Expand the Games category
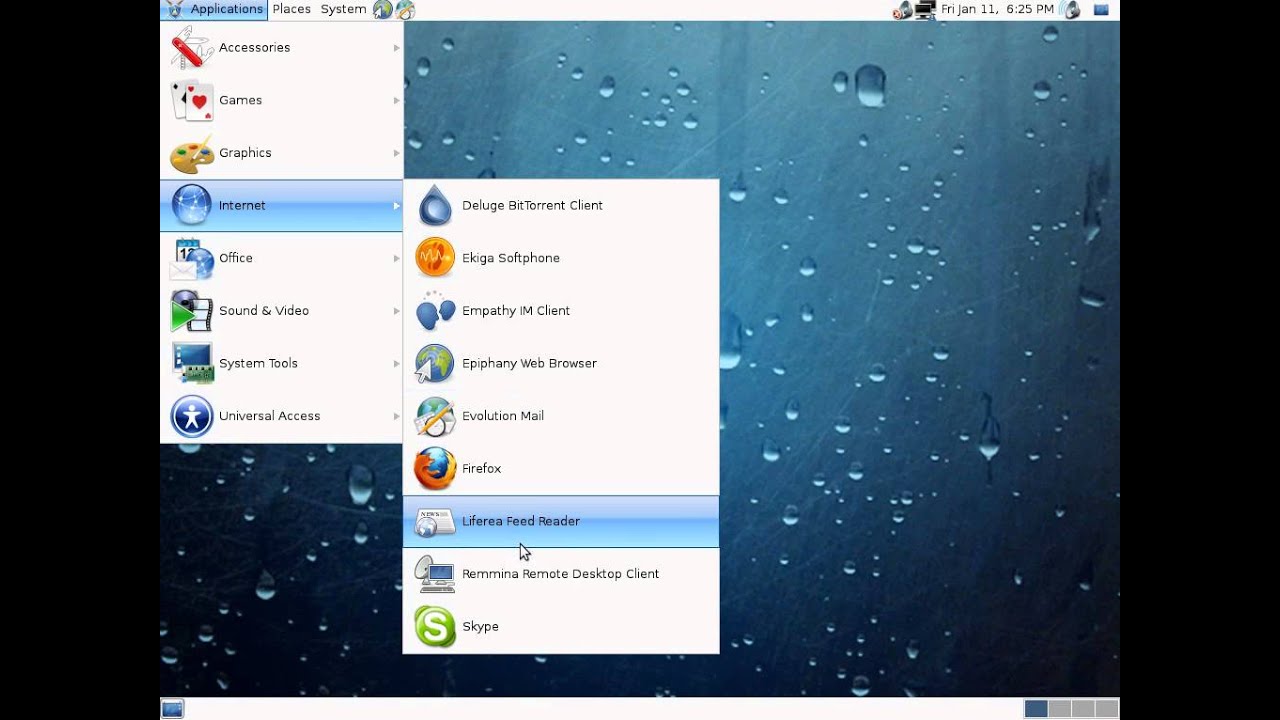 tap(282, 100)
